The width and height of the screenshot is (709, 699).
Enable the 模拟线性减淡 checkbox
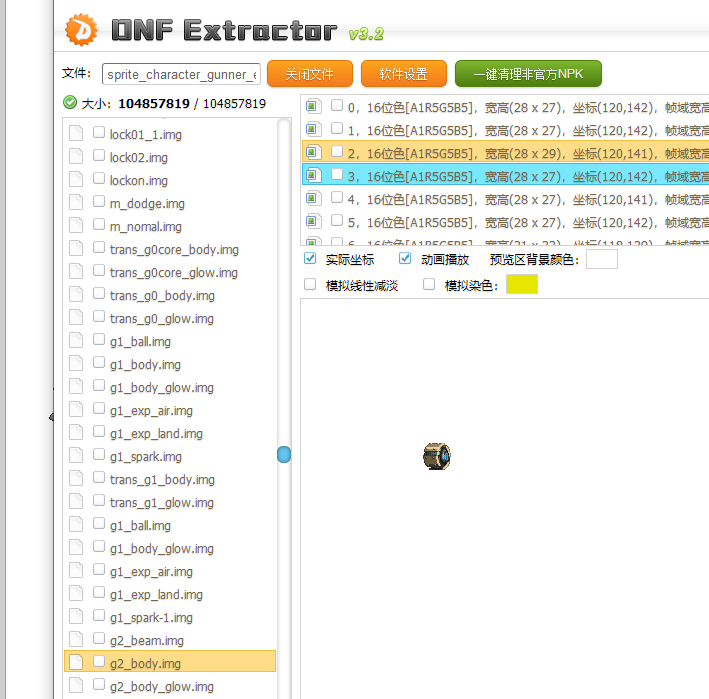click(x=310, y=285)
